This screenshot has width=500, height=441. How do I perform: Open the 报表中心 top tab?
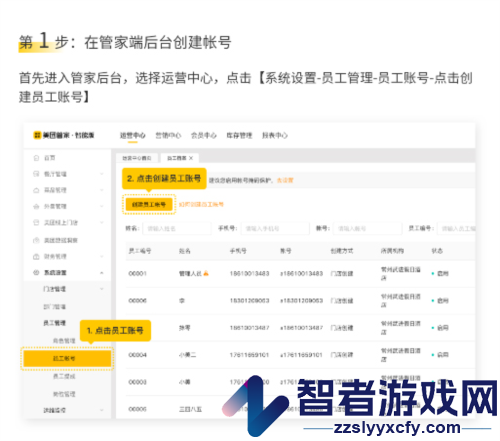(x=275, y=135)
